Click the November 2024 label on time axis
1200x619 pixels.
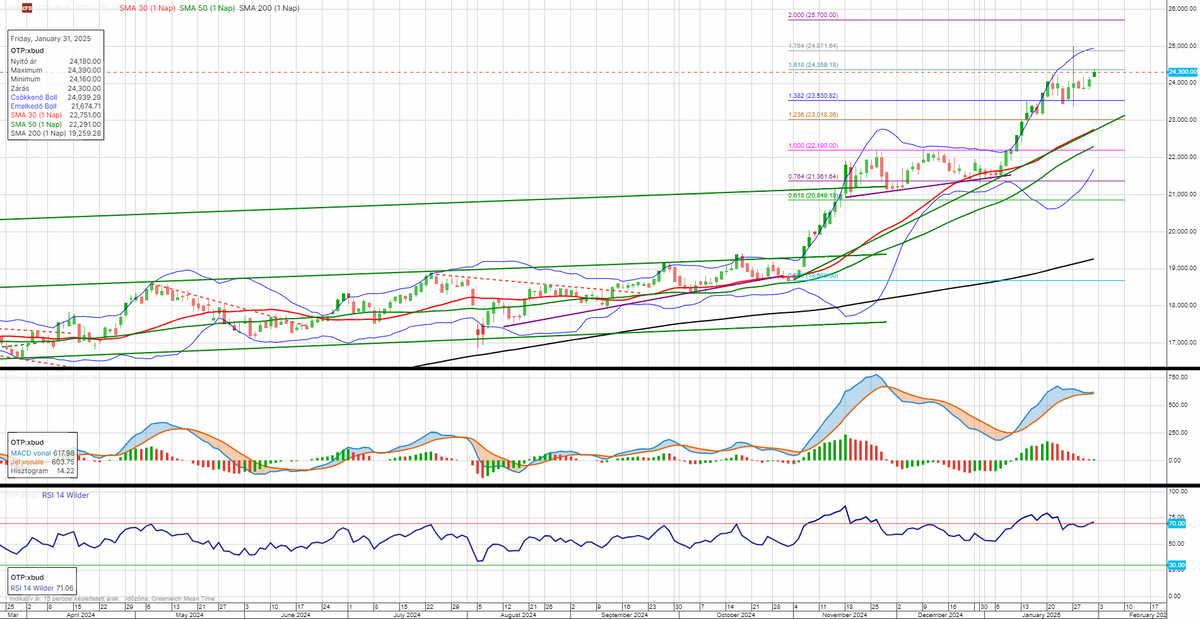(x=838, y=614)
